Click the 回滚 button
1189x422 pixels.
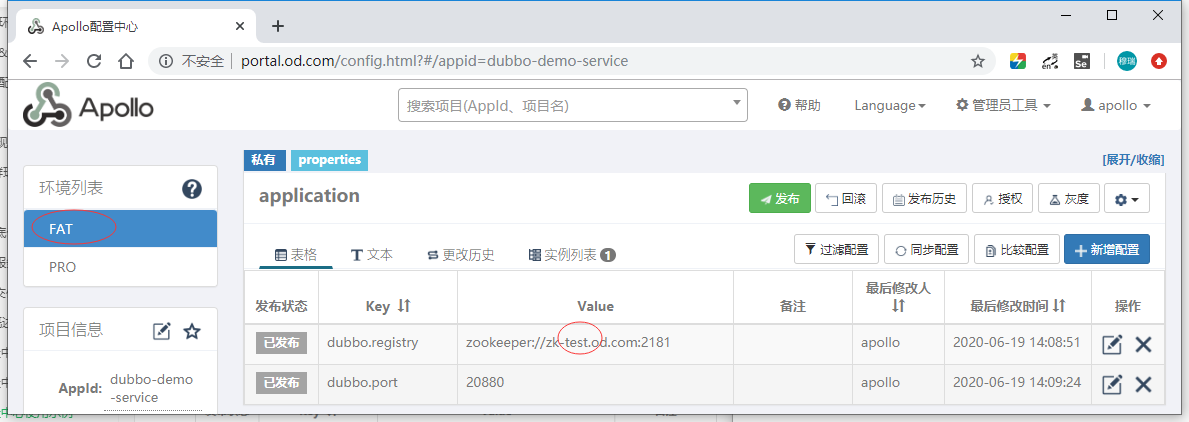(x=846, y=198)
